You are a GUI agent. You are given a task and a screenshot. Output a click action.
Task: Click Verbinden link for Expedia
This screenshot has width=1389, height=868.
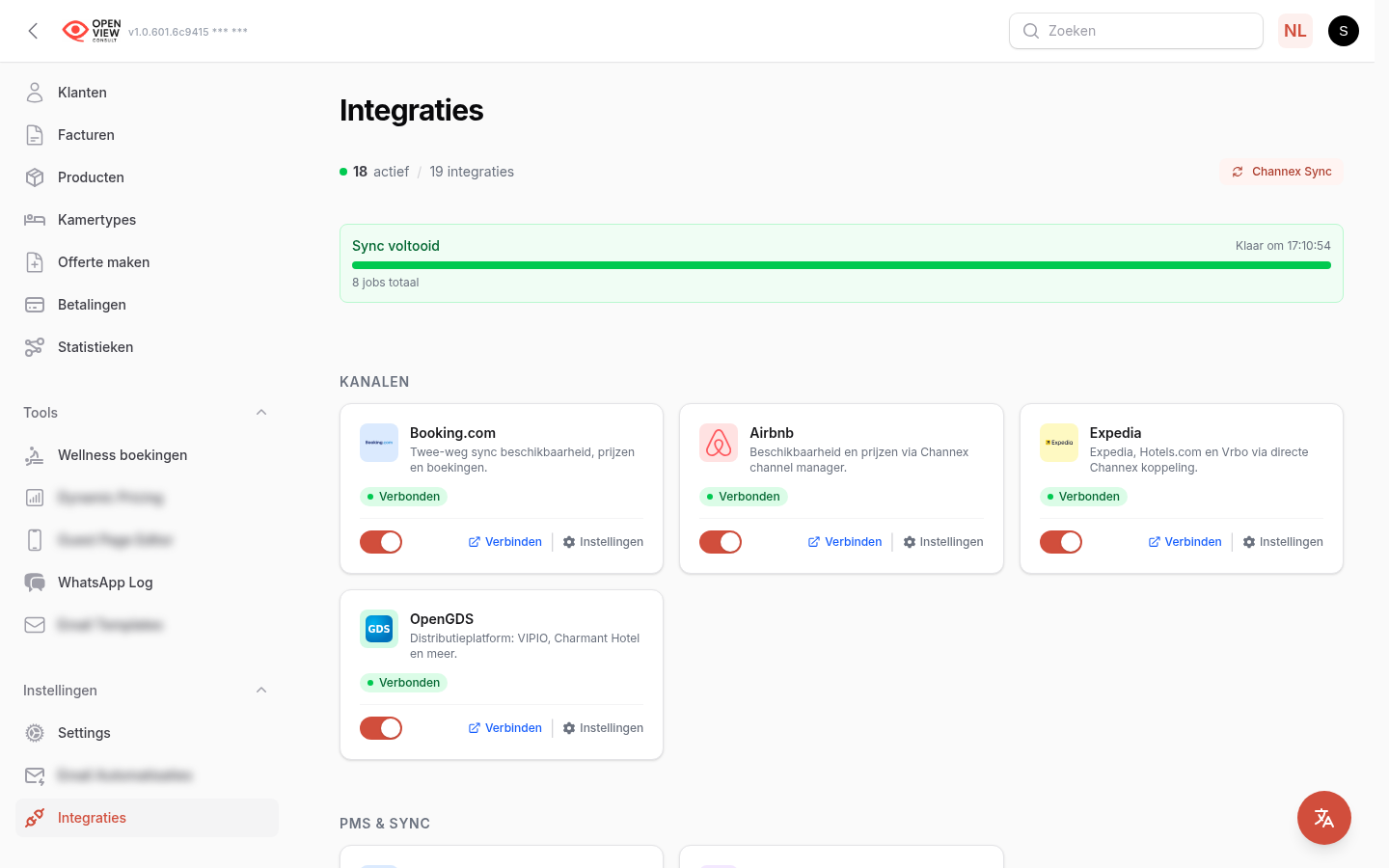coord(1185,542)
